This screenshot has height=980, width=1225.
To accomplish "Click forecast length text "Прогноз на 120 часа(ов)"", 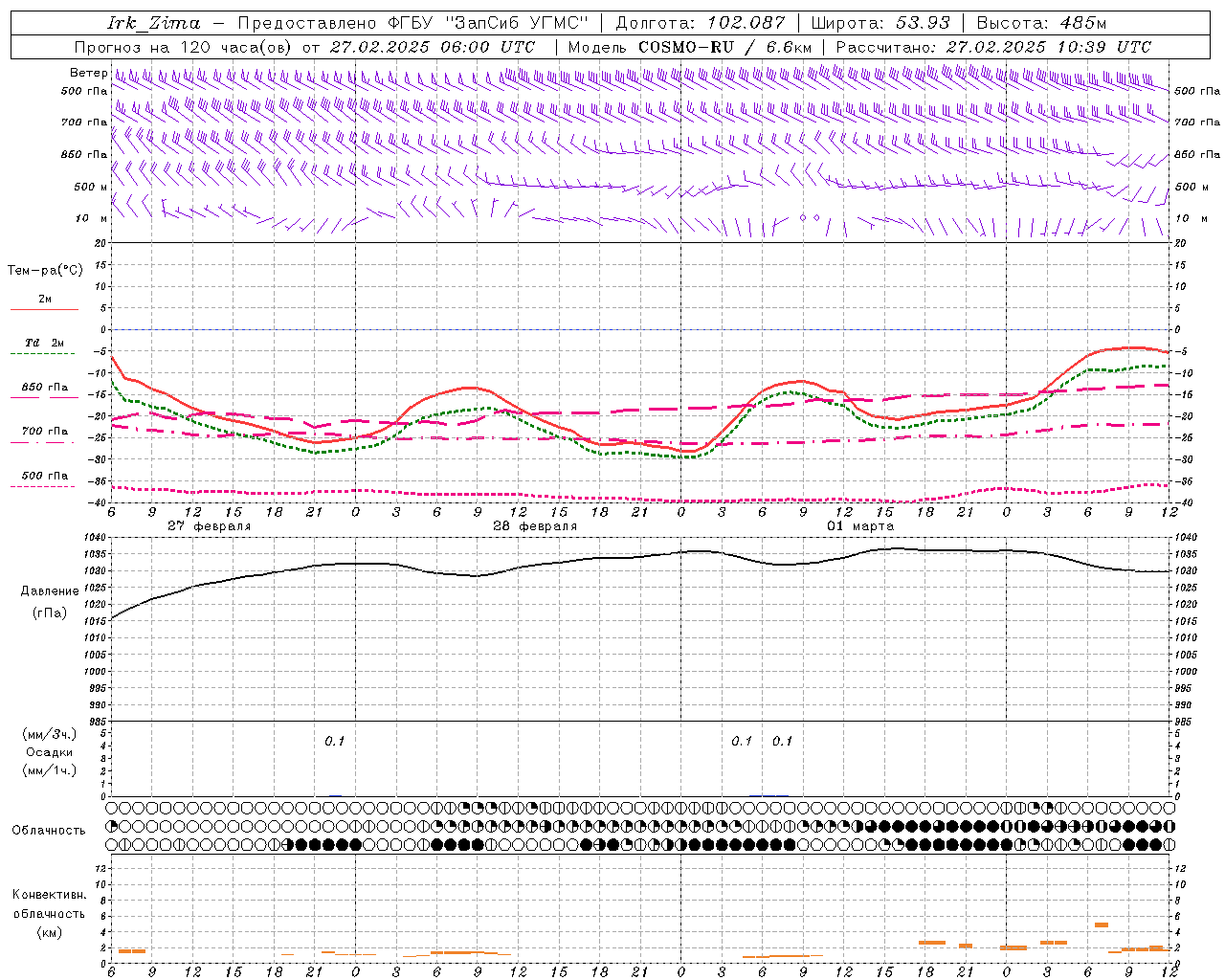I will [184, 47].
